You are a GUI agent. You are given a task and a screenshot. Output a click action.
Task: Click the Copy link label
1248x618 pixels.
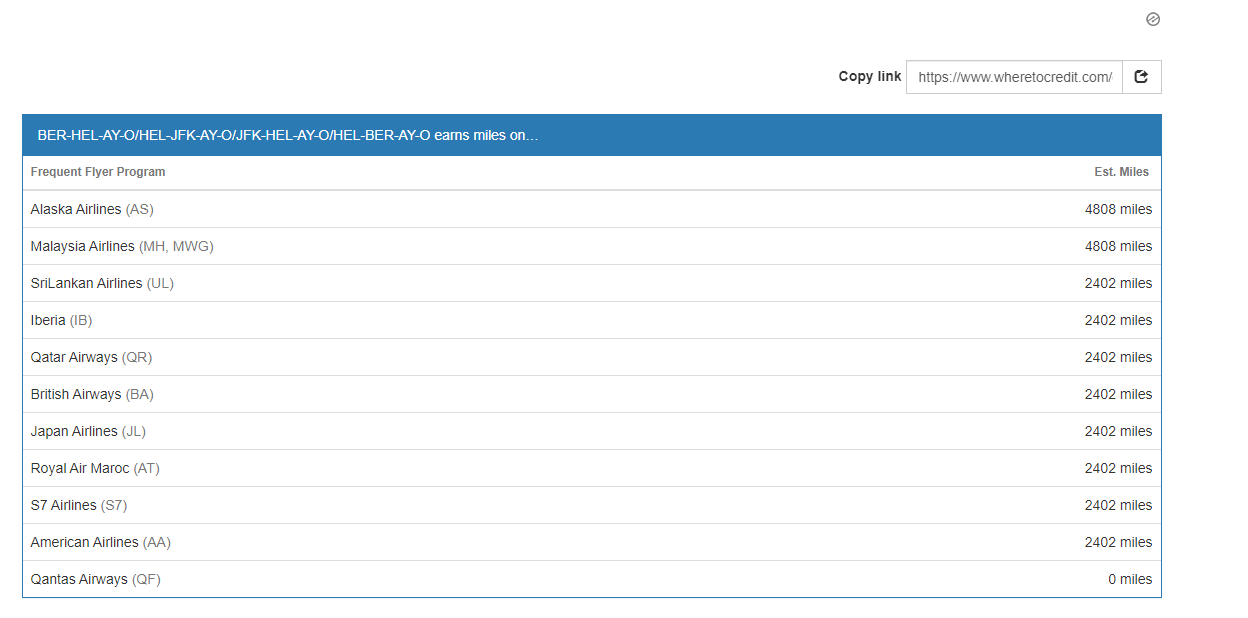click(x=870, y=77)
